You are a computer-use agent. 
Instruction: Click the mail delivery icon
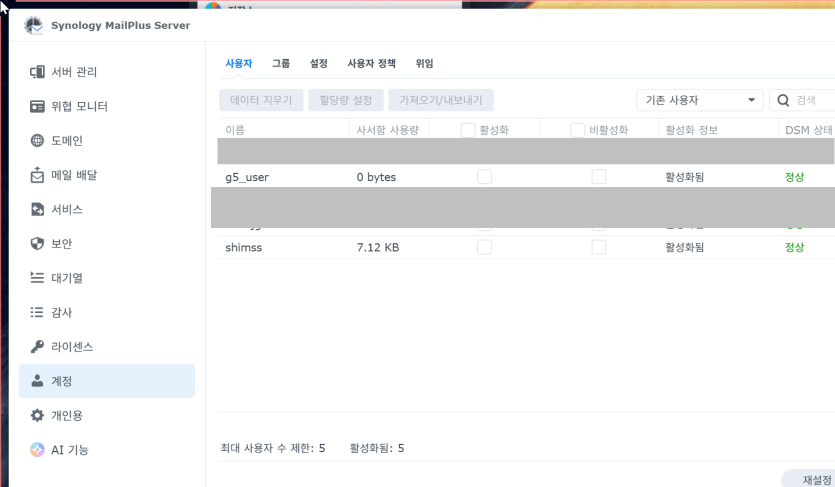tap(37, 175)
